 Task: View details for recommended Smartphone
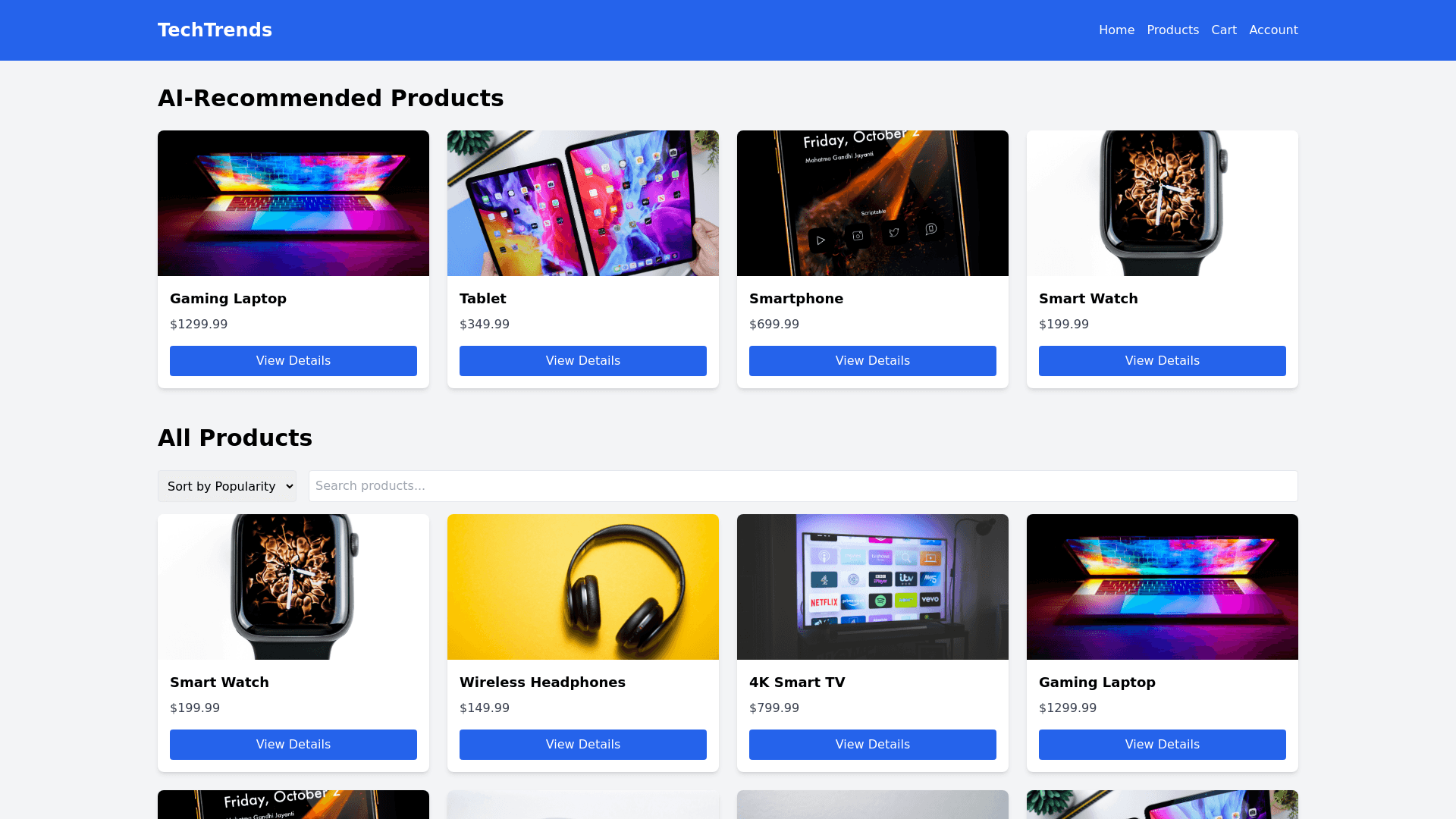pyautogui.click(x=873, y=361)
